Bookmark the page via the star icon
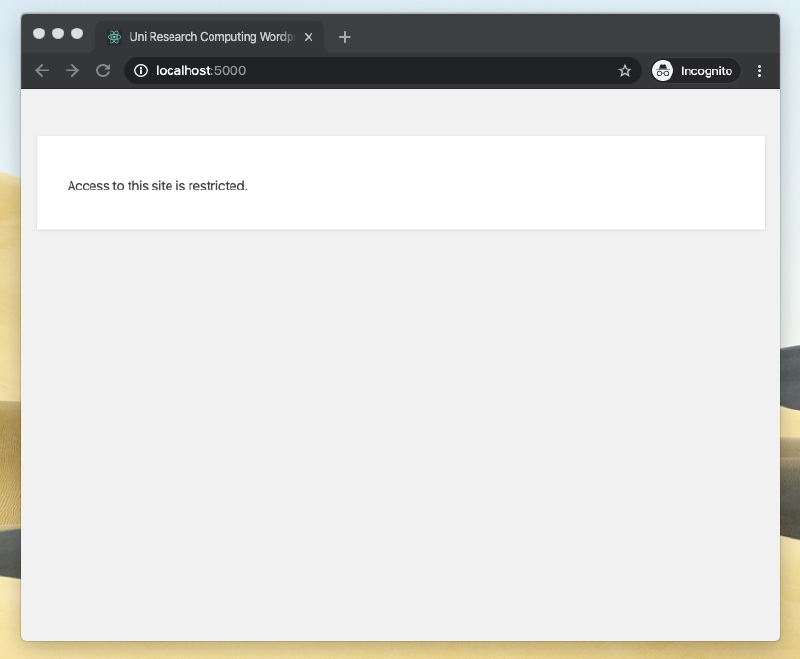The width and height of the screenshot is (800, 659). [x=625, y=70]
